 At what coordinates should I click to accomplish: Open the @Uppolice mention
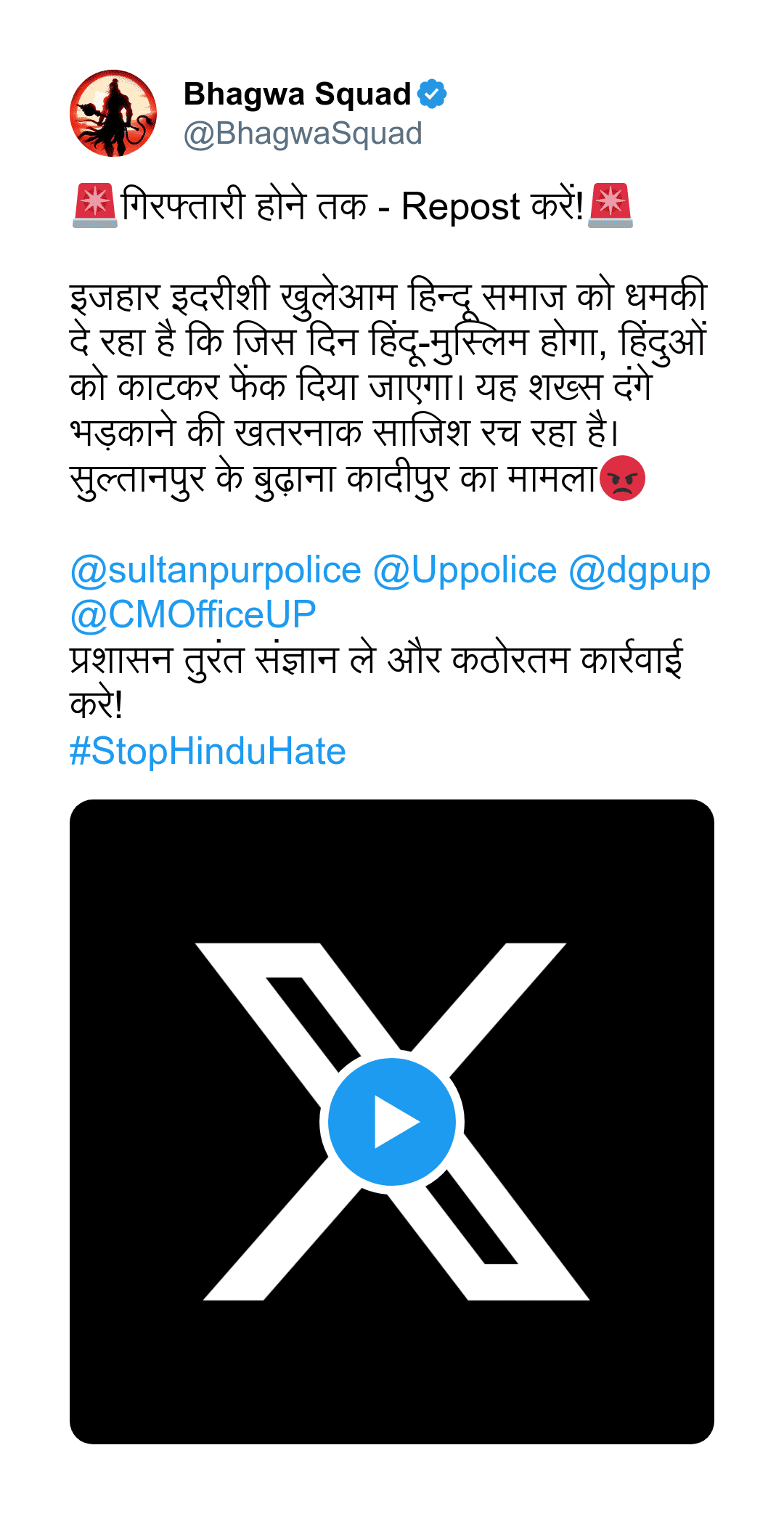point(465,571)
